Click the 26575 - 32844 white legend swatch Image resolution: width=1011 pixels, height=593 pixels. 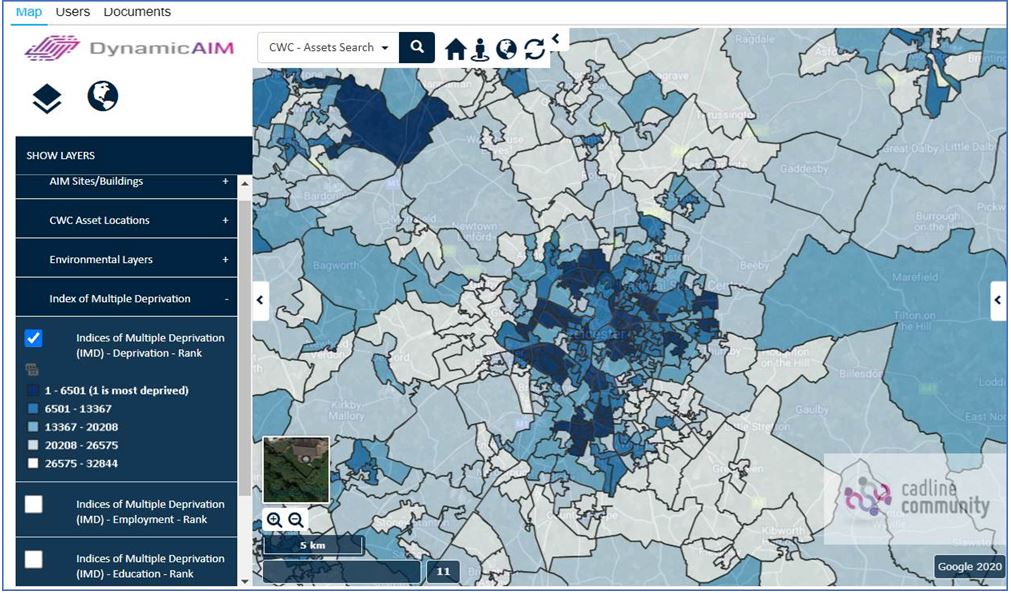pyautogui.click(x=34, y=463)
